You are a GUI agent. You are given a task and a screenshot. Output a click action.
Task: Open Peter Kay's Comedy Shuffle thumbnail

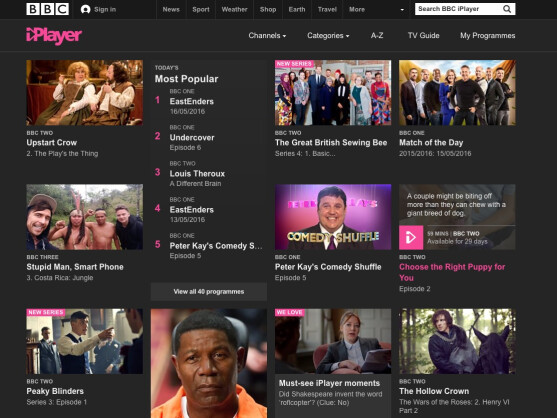[333, 217]
